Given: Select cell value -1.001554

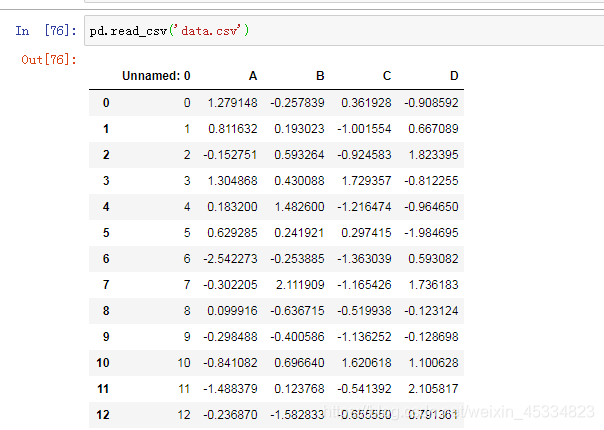Looking at the screenshot, I should click(x=364, y=129).
